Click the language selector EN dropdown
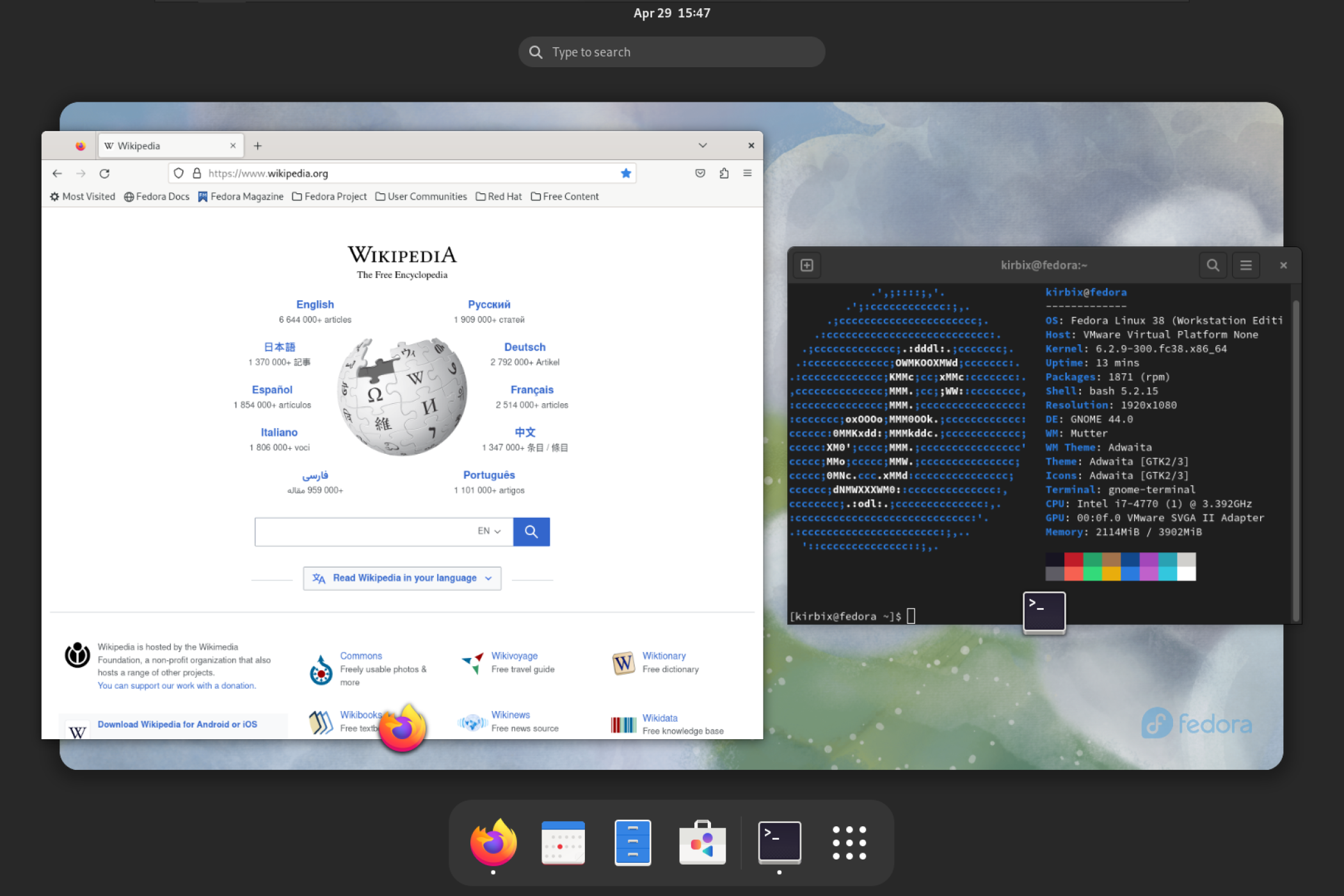The height and width of the screenshot is (896, 1344). [x=490, y=530]
